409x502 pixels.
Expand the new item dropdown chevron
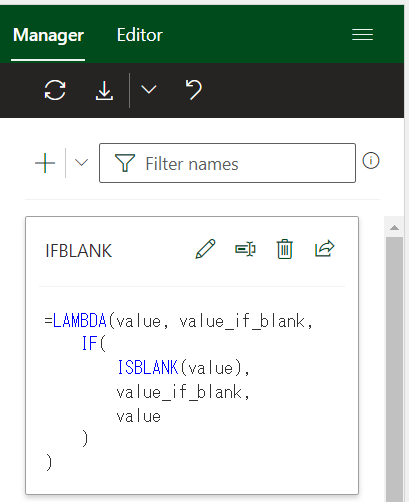pyautogui.click(x=81, y=163)
